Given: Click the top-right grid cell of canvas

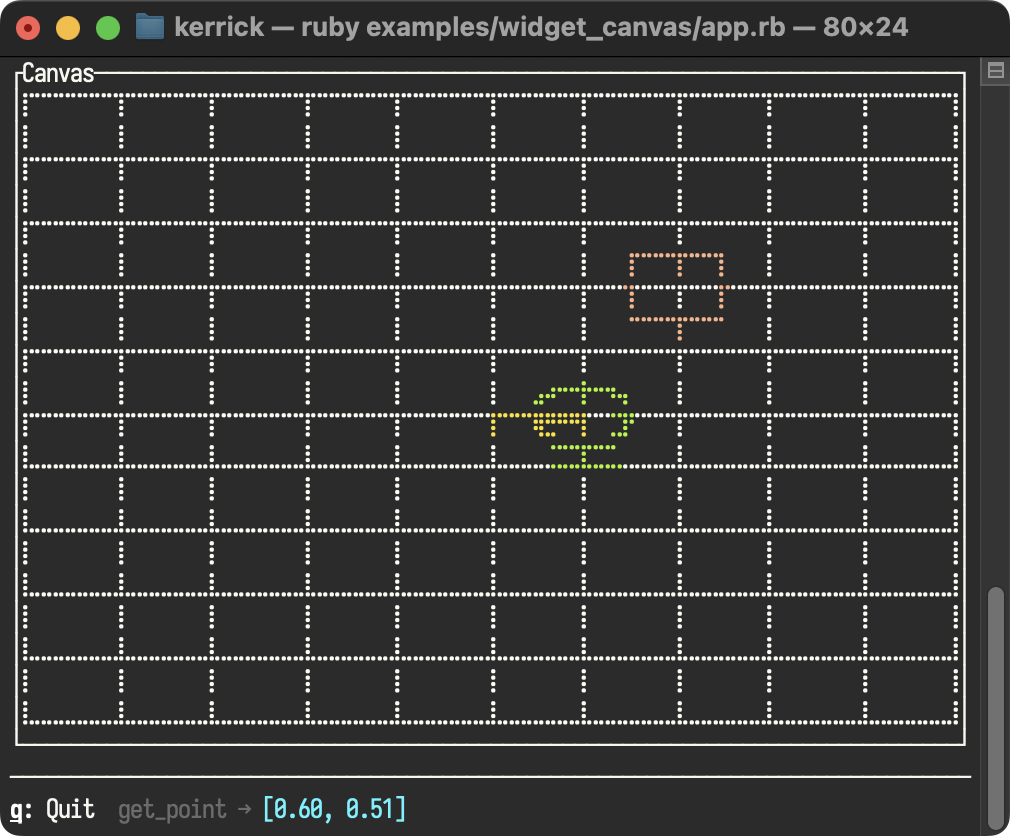Looking at the screenshot, I should point(910,127).
